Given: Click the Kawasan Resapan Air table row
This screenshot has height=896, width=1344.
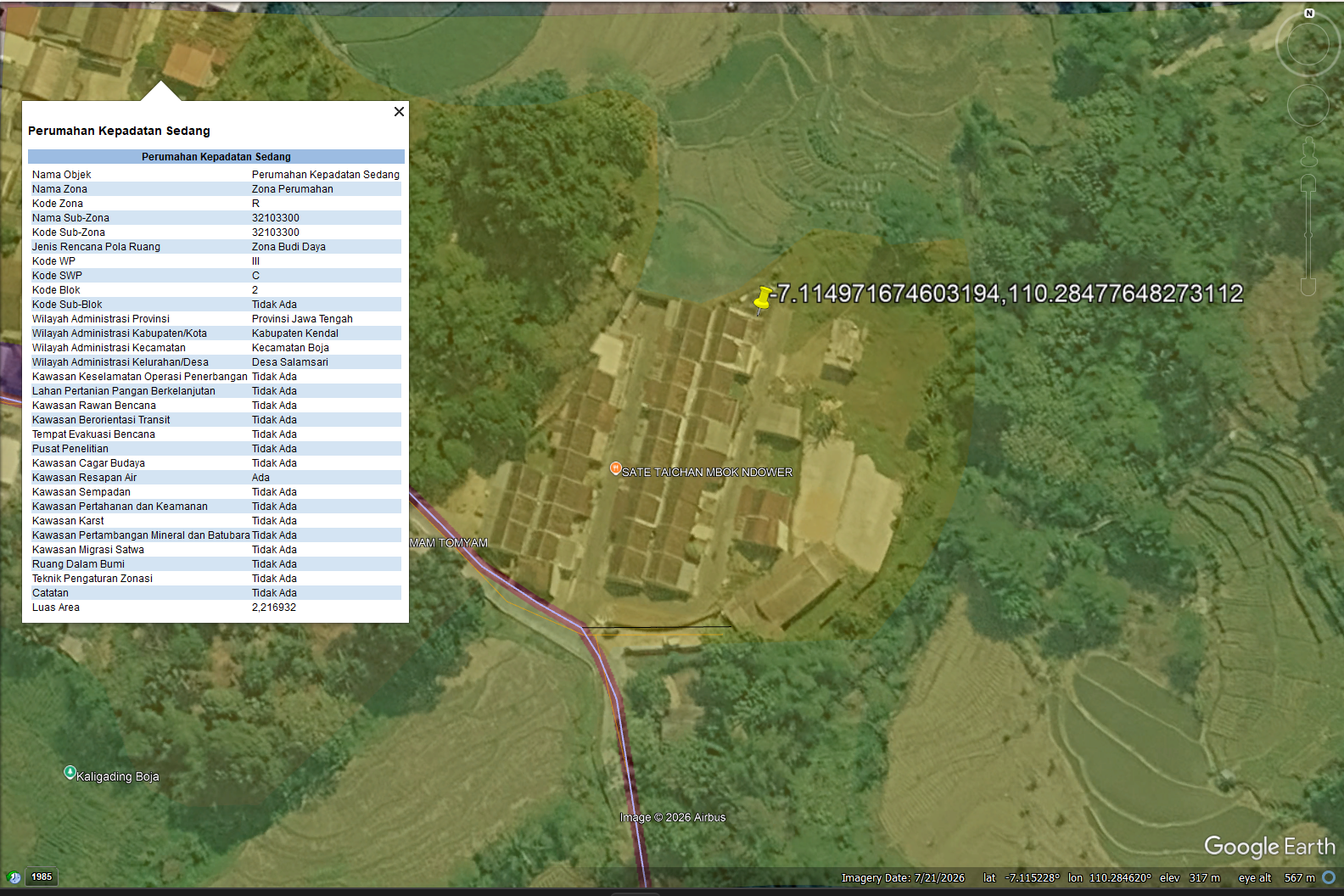Looking at the screenshot, I should [215, 478].
